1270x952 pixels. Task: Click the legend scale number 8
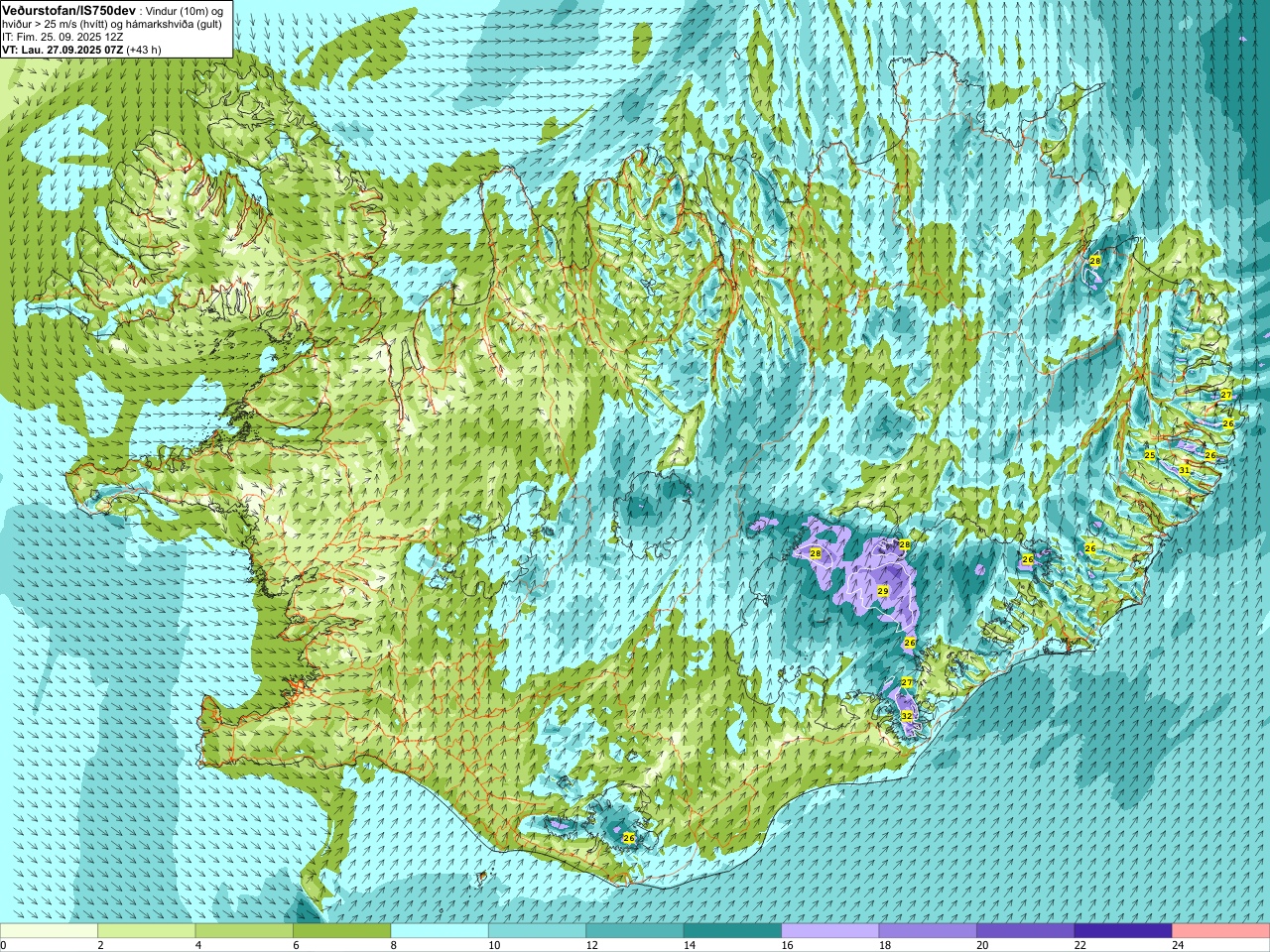(x=394, y=946)
